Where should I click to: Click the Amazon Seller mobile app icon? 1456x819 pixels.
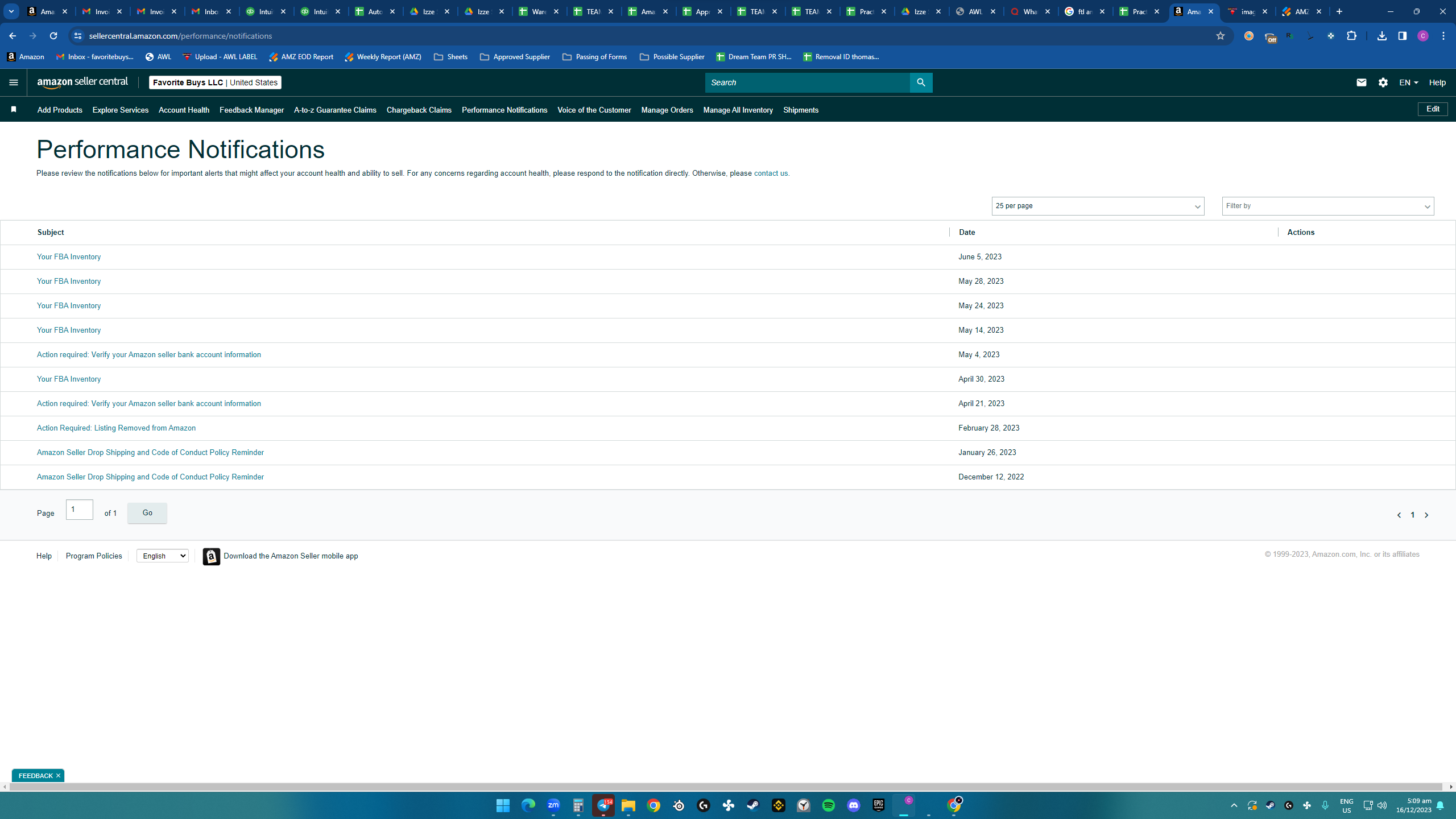(212, 556)
